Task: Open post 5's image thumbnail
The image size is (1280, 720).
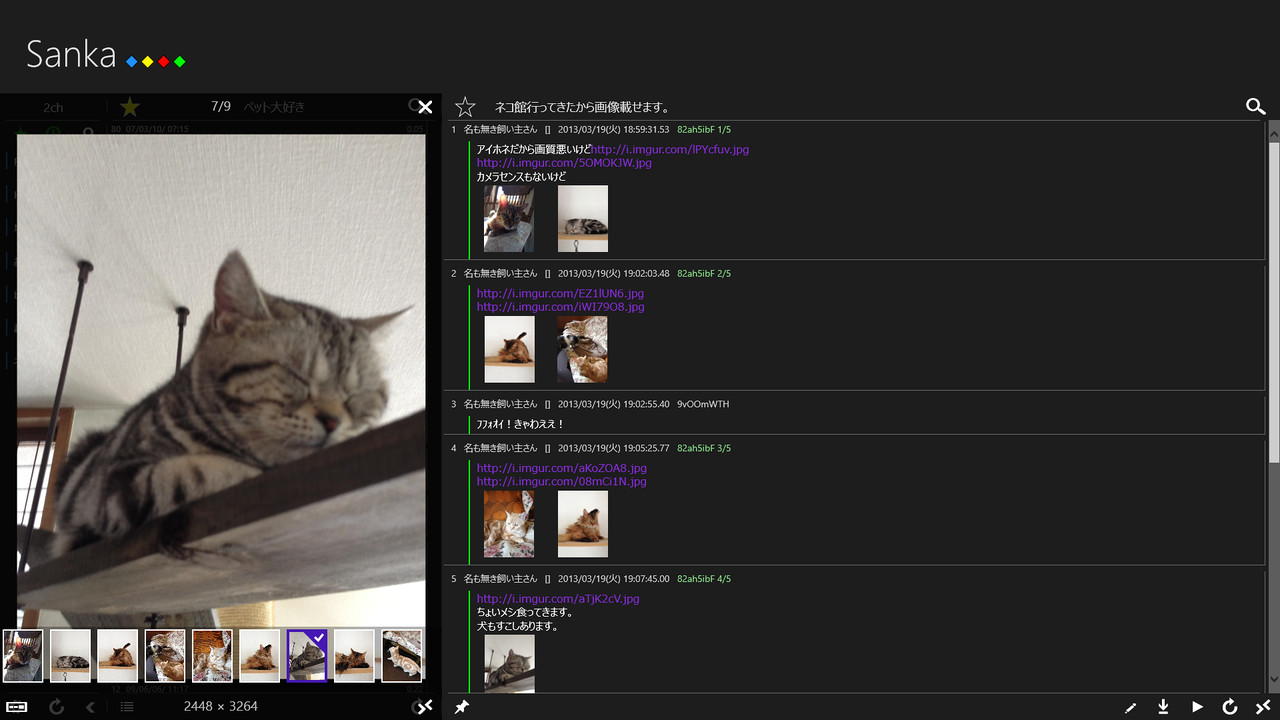Action: pyautogui.click(x=509, y=663)
